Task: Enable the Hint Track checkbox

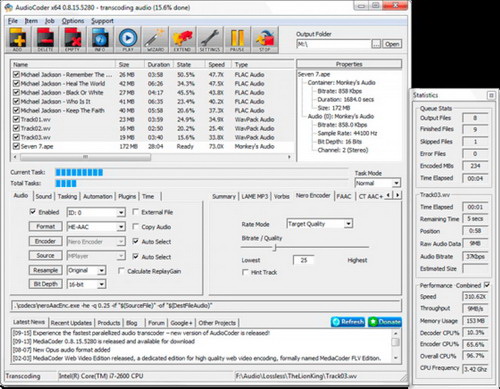Action: pos(245,272)
